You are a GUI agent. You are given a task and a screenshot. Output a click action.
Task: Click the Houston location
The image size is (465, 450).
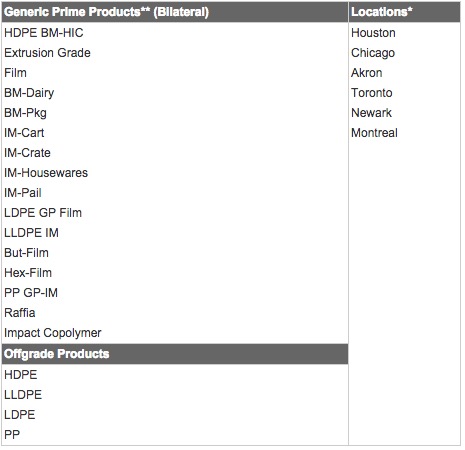pyautogui.click(x=373, y=33)
